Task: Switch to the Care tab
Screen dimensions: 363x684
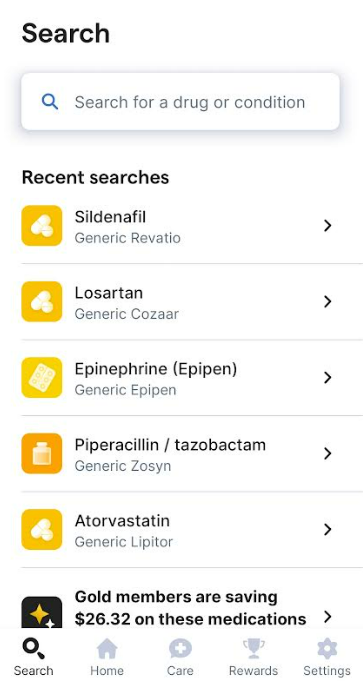Action: point(180,657)
